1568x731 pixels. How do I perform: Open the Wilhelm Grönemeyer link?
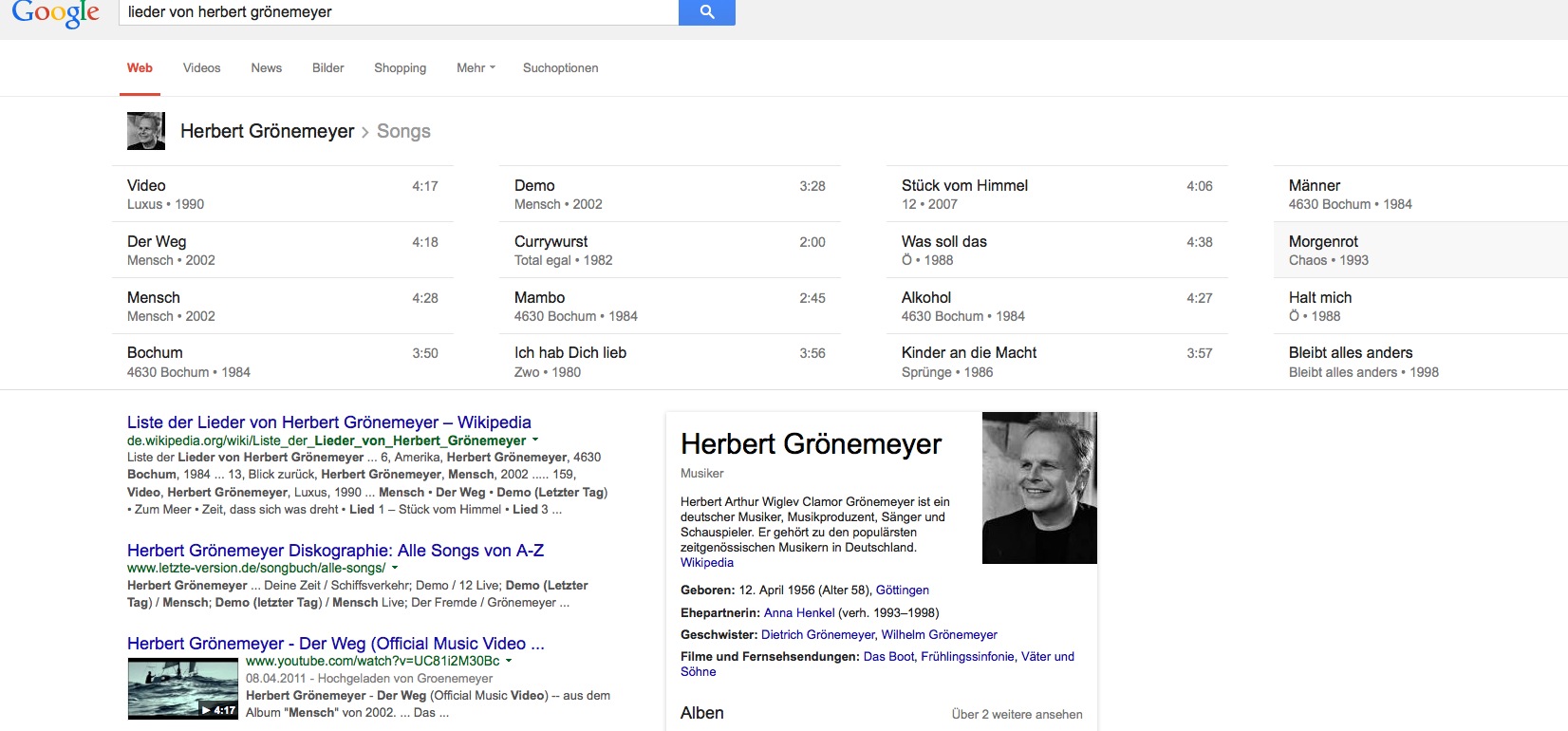tap(940, 635)
